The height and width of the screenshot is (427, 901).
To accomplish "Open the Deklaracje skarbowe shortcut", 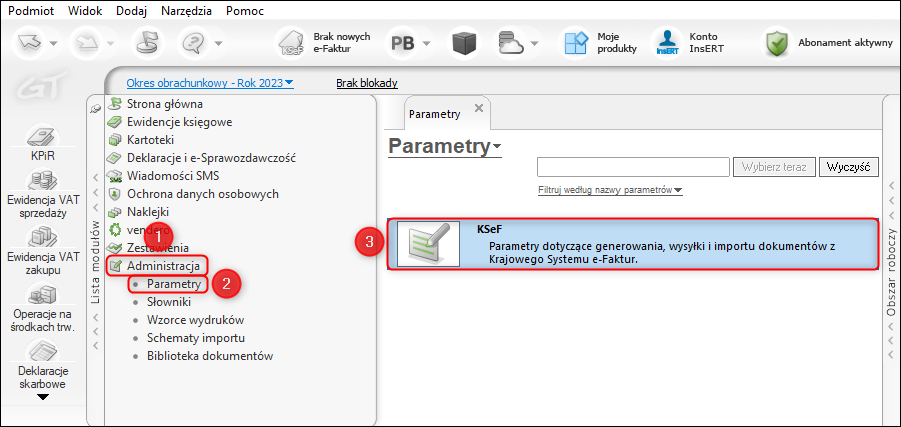I will pyautogui.click(x=42, y=353).
